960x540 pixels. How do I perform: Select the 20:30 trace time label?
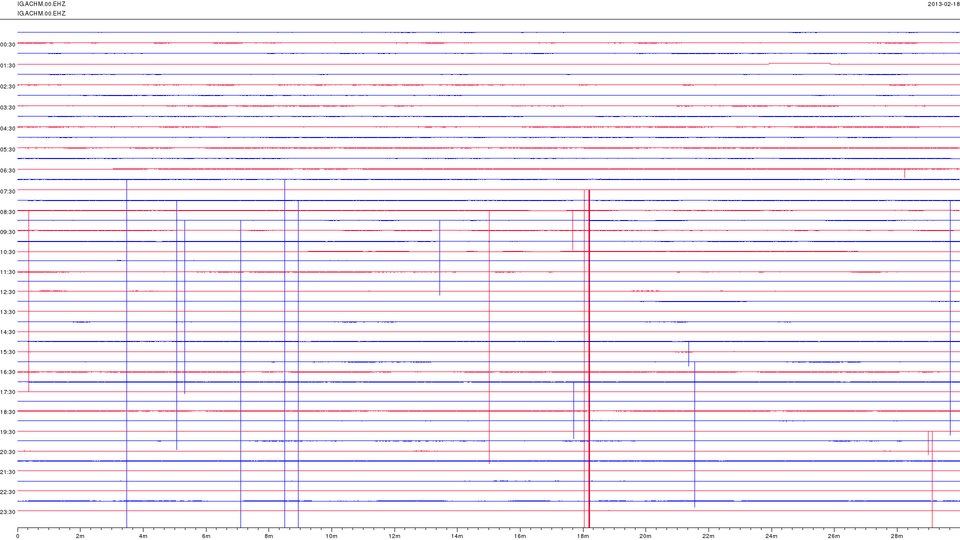[x=8, y=452]
